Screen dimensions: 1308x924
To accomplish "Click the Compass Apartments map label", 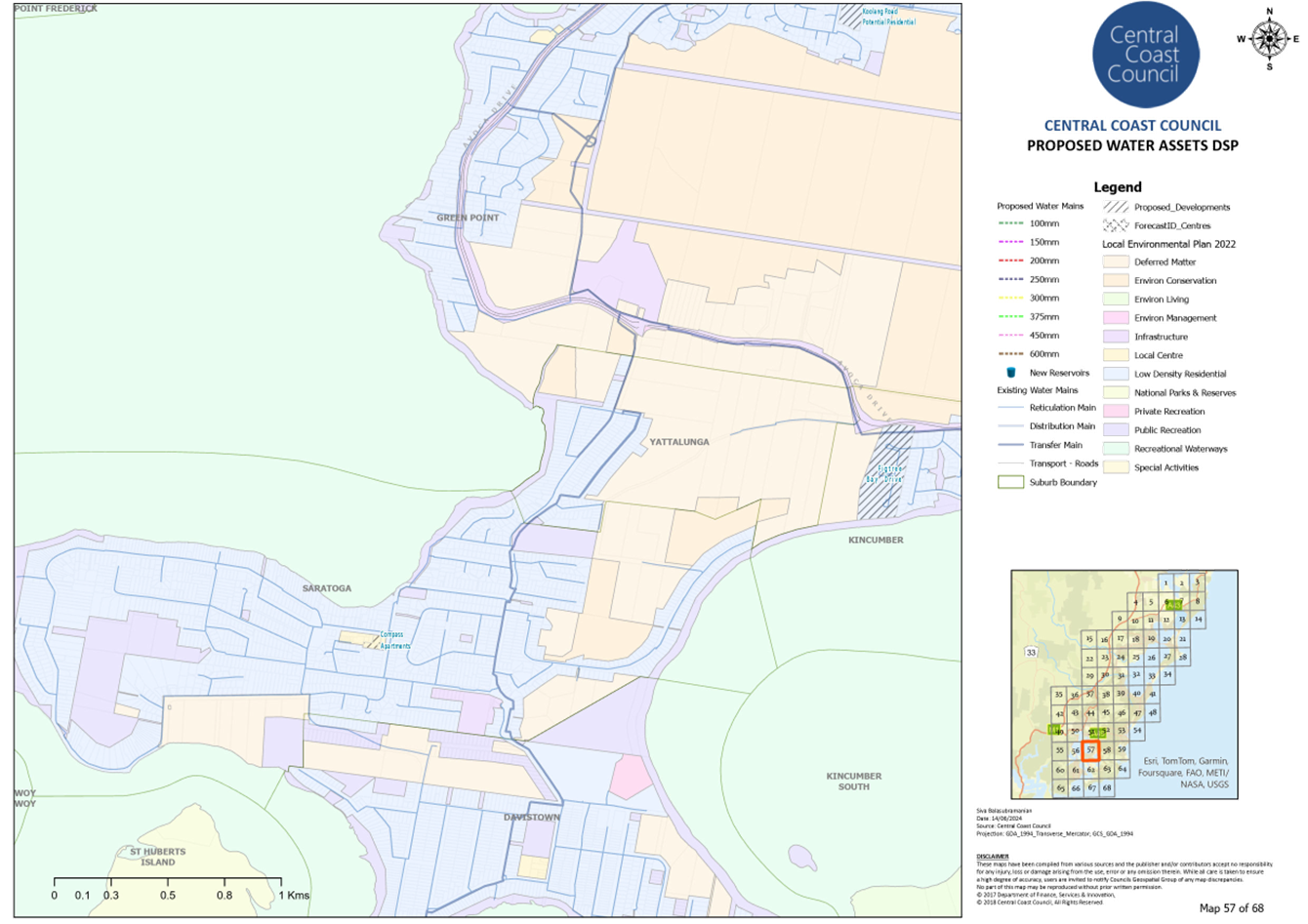I will point(394,640).
